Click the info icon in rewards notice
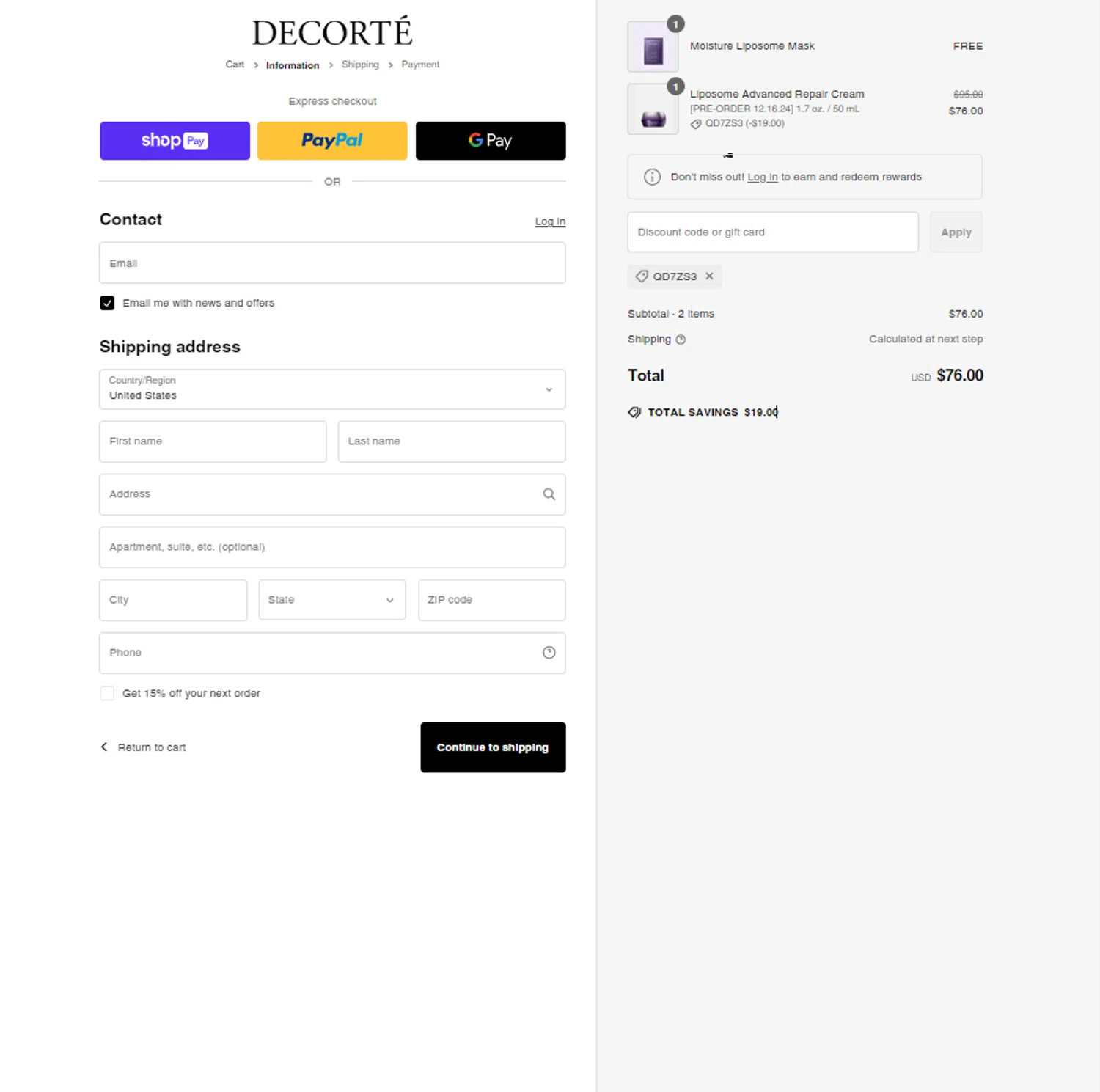Screen dimensions: 1100x1092 pos(652,177)
